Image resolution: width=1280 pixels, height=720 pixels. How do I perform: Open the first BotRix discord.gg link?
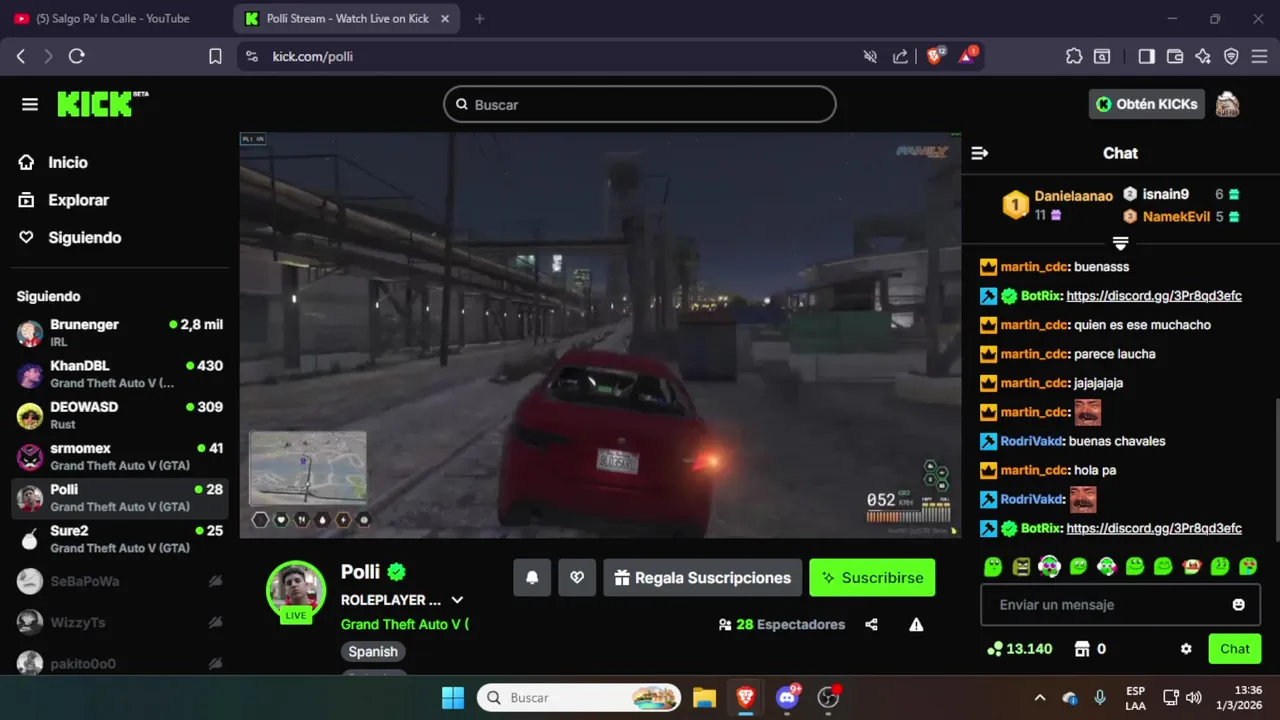(1154, 296)
